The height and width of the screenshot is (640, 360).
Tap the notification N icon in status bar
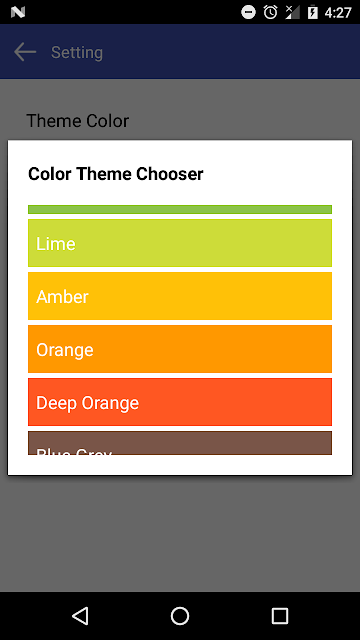[18, 13]
